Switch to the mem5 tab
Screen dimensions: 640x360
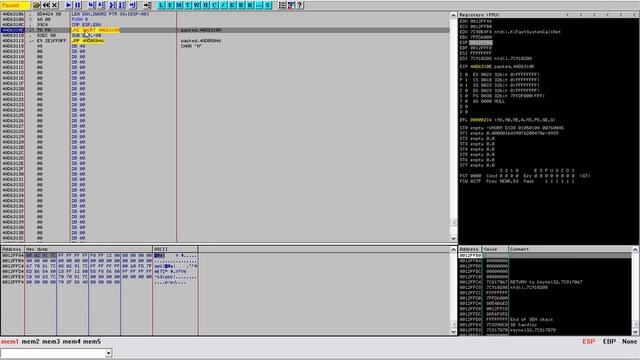92,342
